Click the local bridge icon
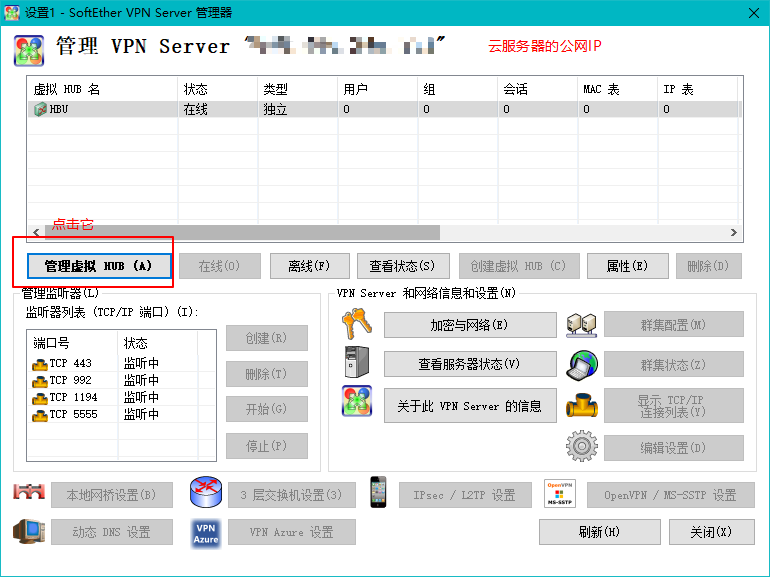 (x=29, y=492)
